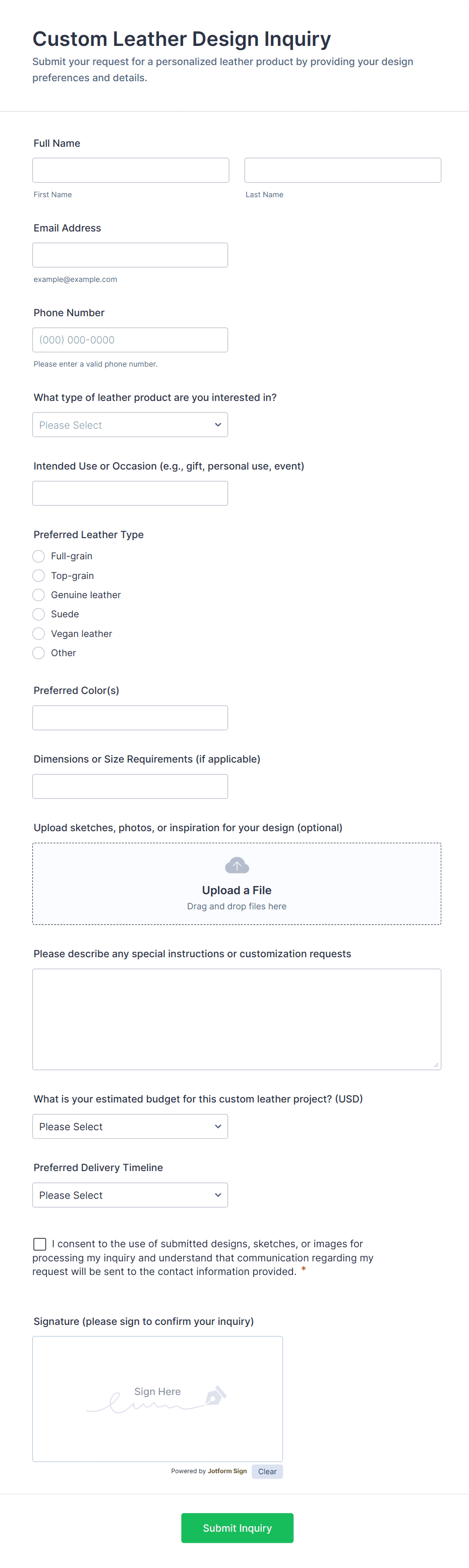Focus the Last Name text box
Screen dimensions: 469x1568
342,170
